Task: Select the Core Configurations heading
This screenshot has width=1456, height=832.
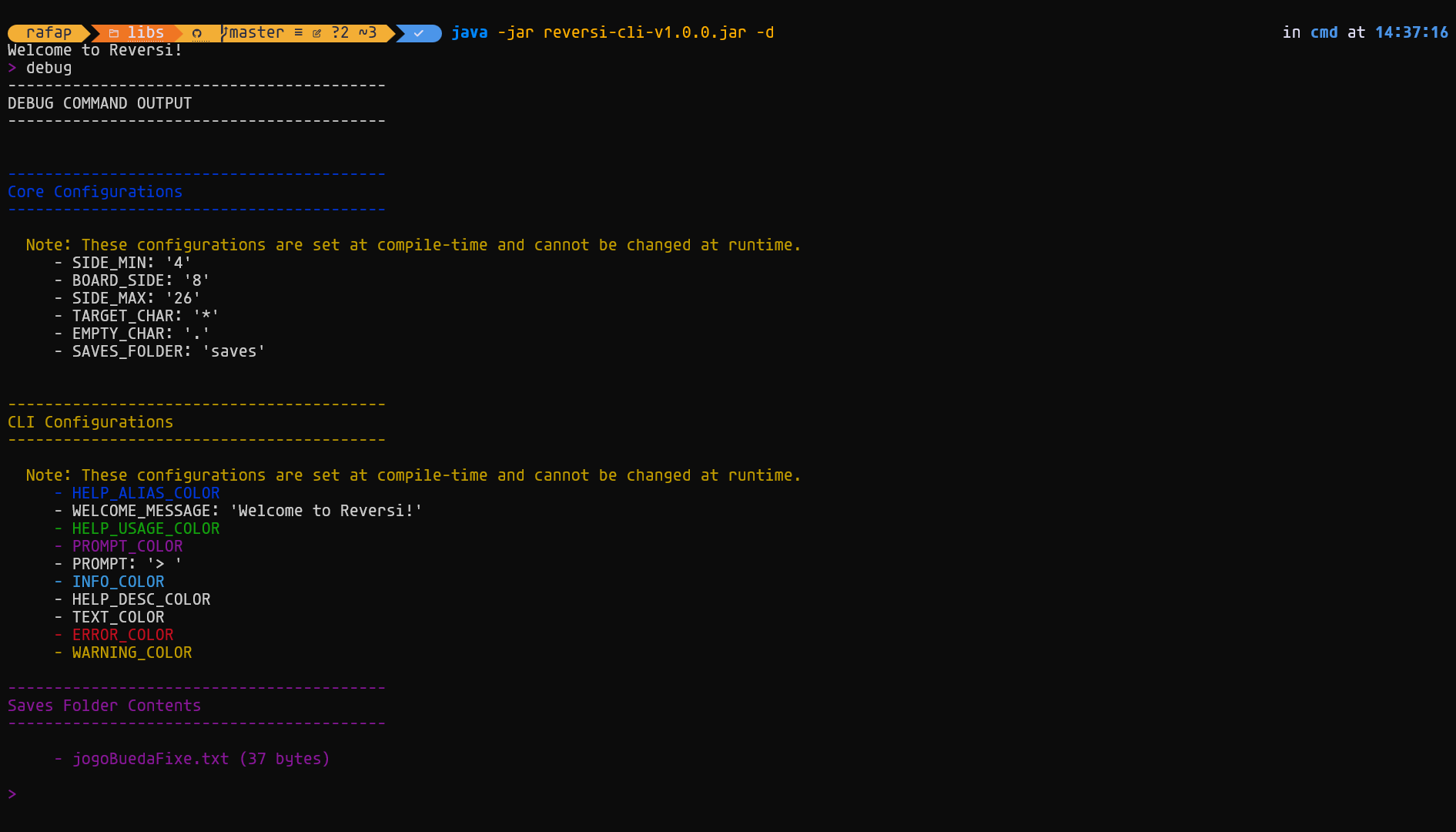Action: click(x=95, y=192)
